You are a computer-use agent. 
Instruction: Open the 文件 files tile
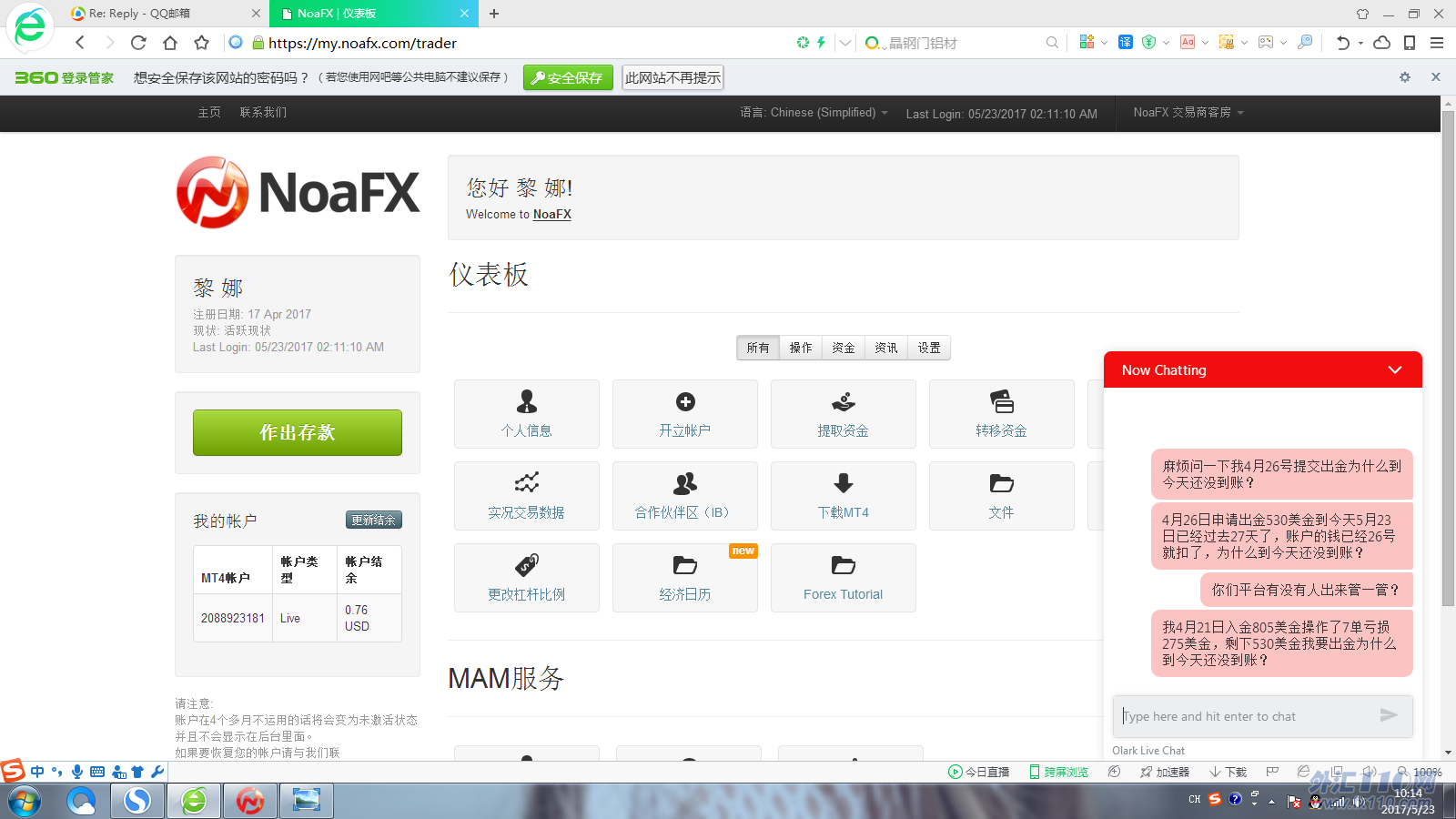pos(1002,496)
